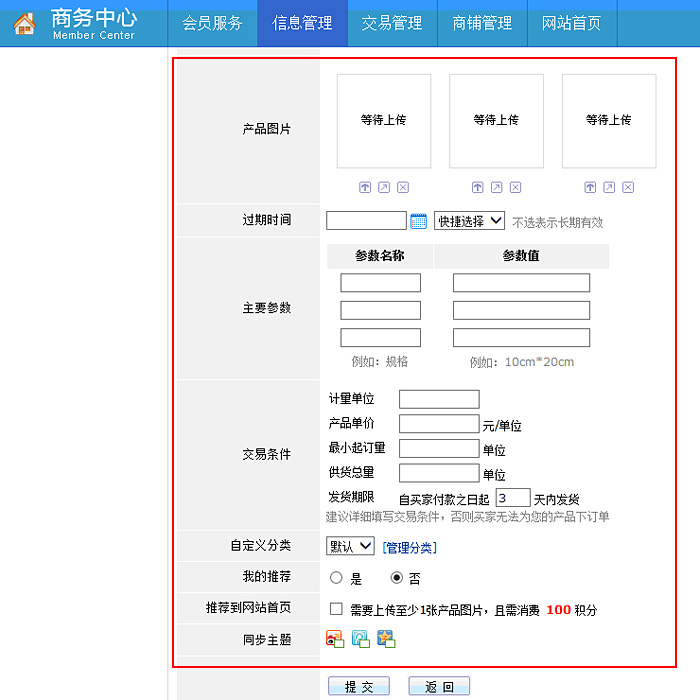Click the Tencent Weibo sync icon
This screenshot has width=700, height=700.
[x=360, y=638]
